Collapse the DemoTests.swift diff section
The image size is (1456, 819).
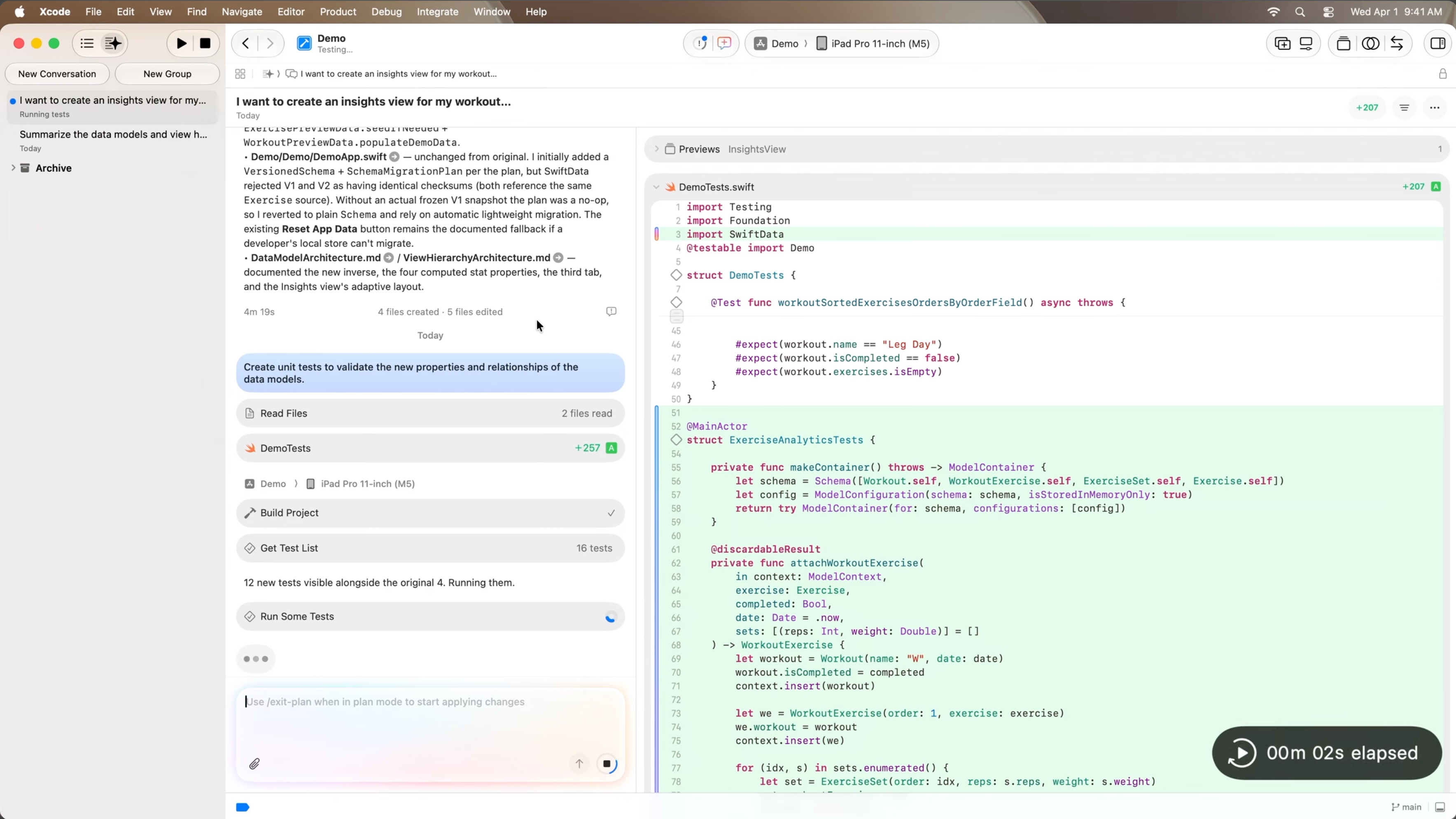(x=656, y=187)
